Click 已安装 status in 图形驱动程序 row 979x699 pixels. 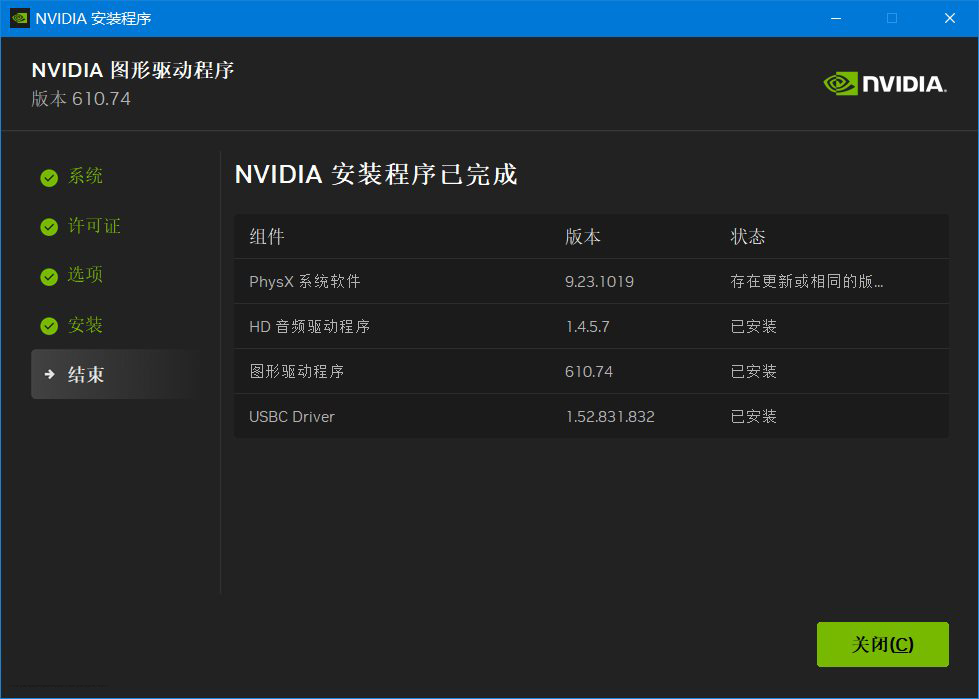pyautogui.click(x=754, y=371)
